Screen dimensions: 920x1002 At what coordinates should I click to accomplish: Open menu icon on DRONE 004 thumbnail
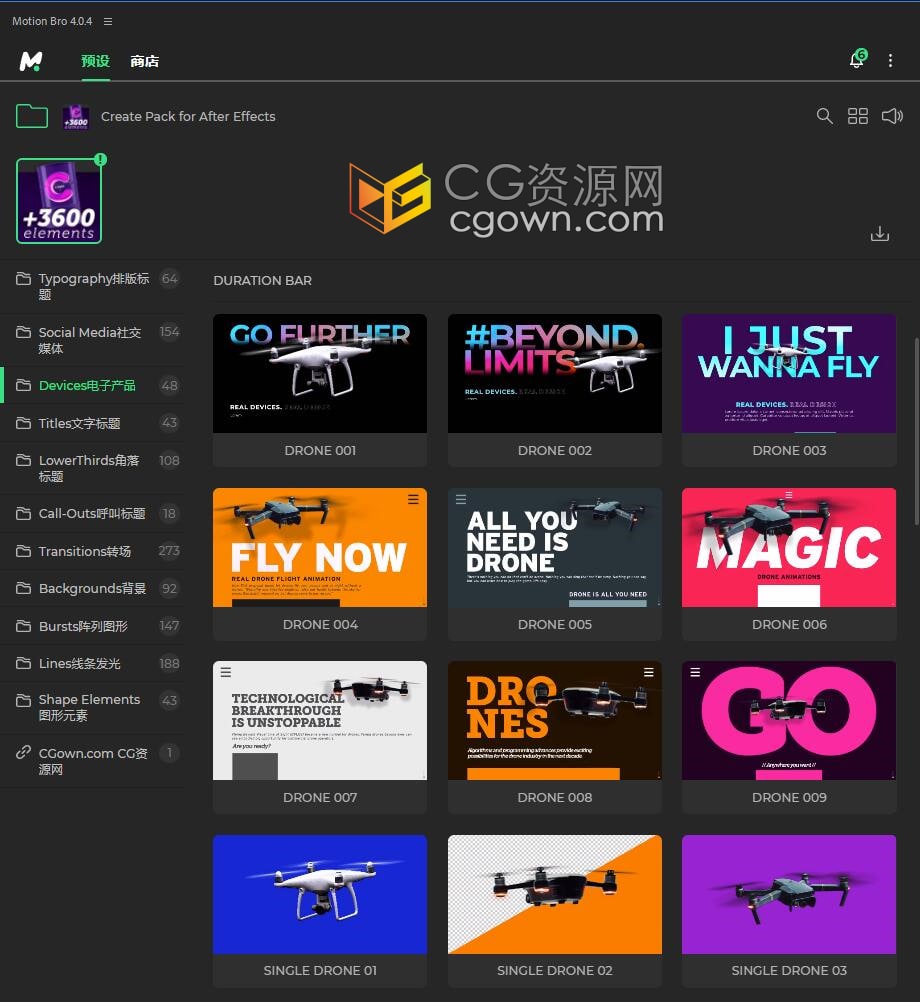413,499
